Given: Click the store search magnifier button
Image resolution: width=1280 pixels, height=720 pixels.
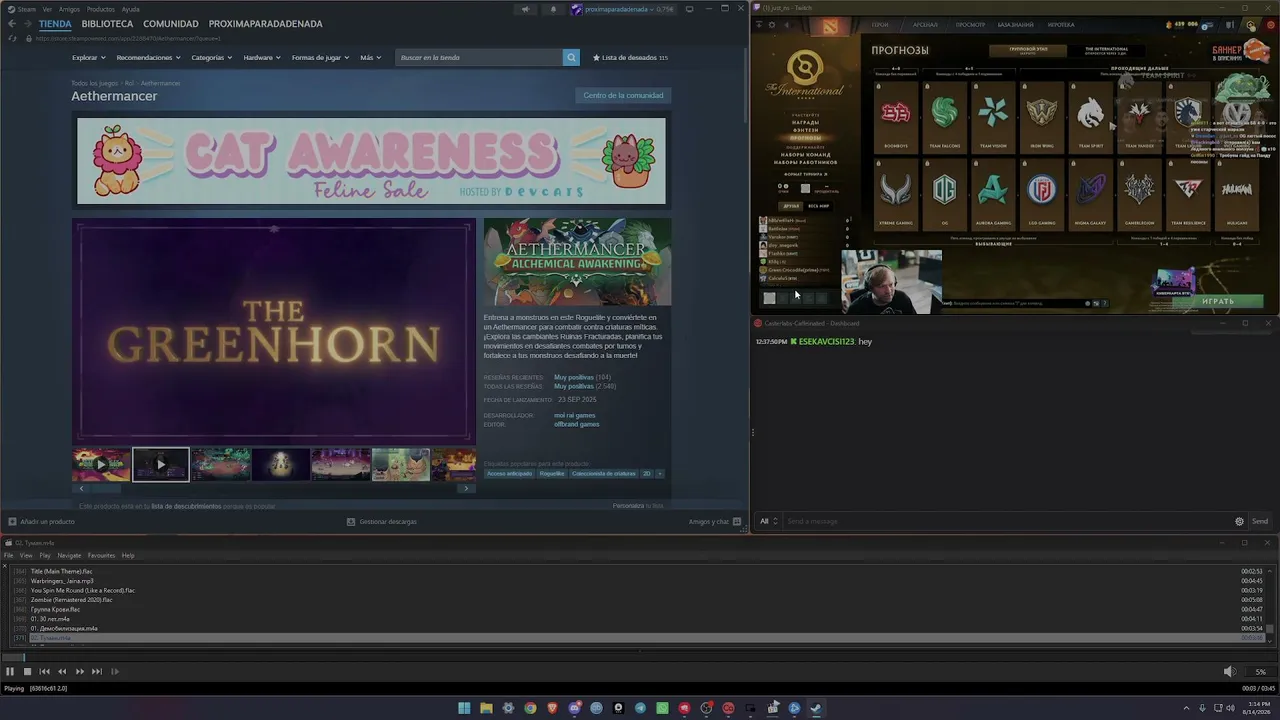Looking at the screenshot, I should pyautogui.click(x=571, y=57).
